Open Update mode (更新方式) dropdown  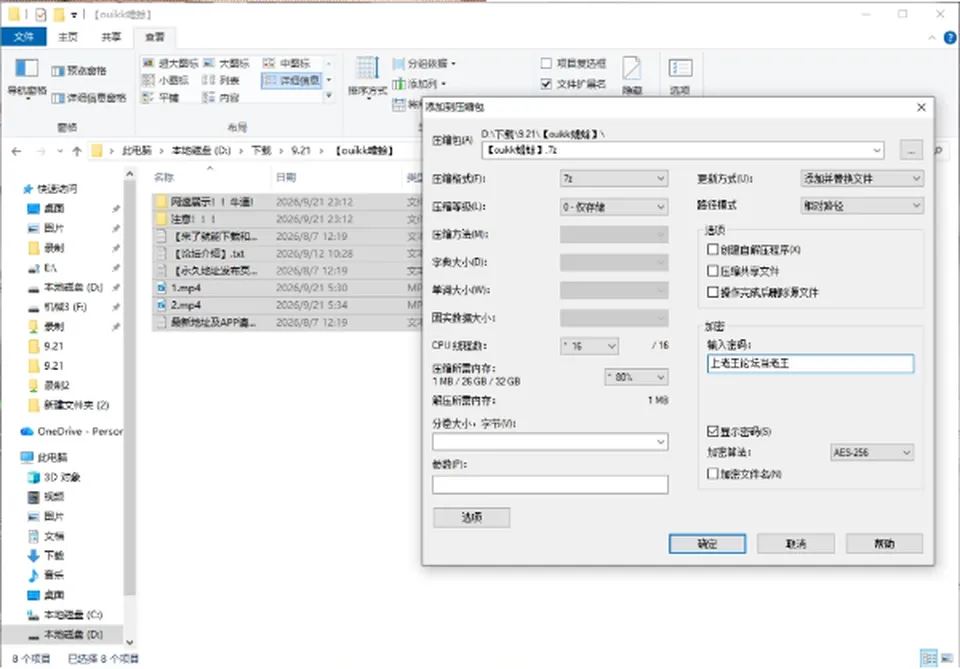tap(862, 178)
